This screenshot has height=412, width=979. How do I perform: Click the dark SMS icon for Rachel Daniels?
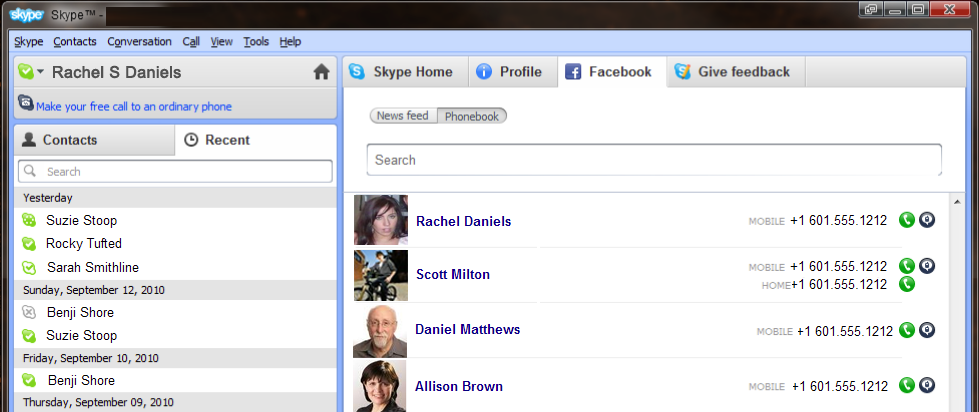[927, 220]
